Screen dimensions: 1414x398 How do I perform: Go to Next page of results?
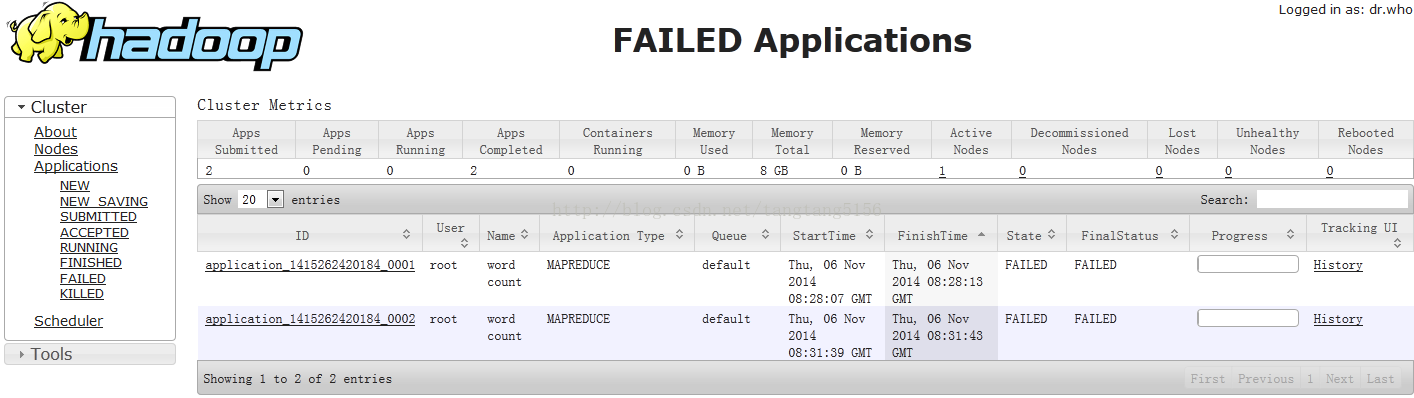[1340, 379]
